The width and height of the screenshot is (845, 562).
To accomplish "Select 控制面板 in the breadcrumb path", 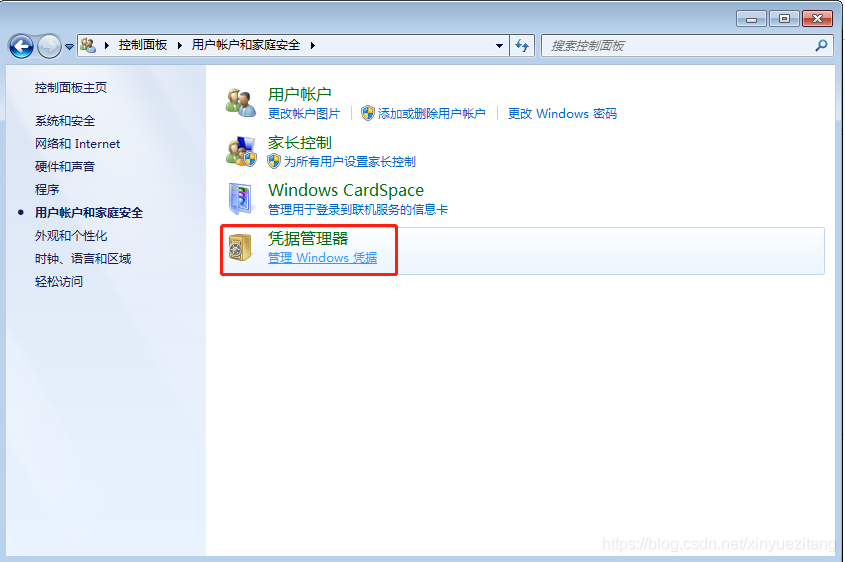I will [x=143, y=45].
